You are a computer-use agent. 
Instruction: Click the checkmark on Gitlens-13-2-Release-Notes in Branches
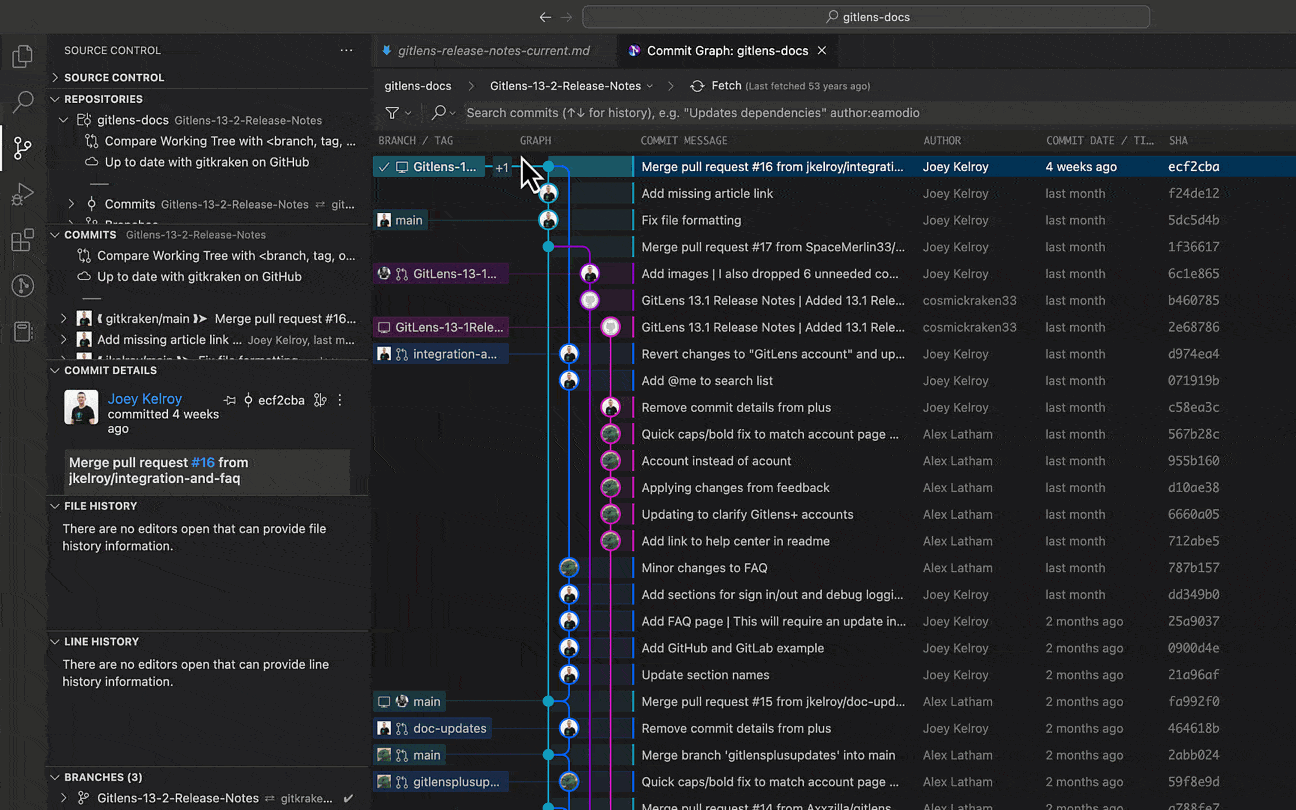tap(348, 798)
